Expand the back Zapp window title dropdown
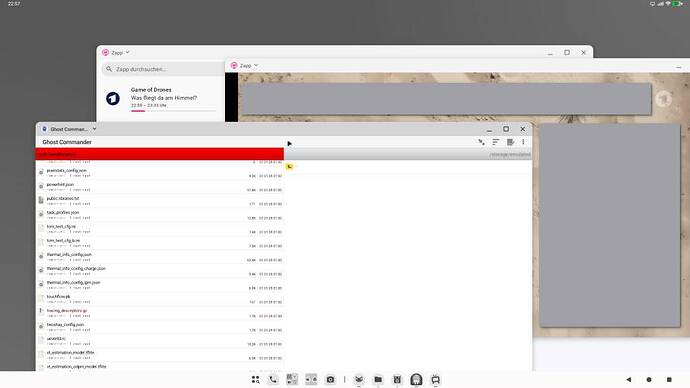The width and height of the screenshot is (690, 388). click(x=128, y=52)
